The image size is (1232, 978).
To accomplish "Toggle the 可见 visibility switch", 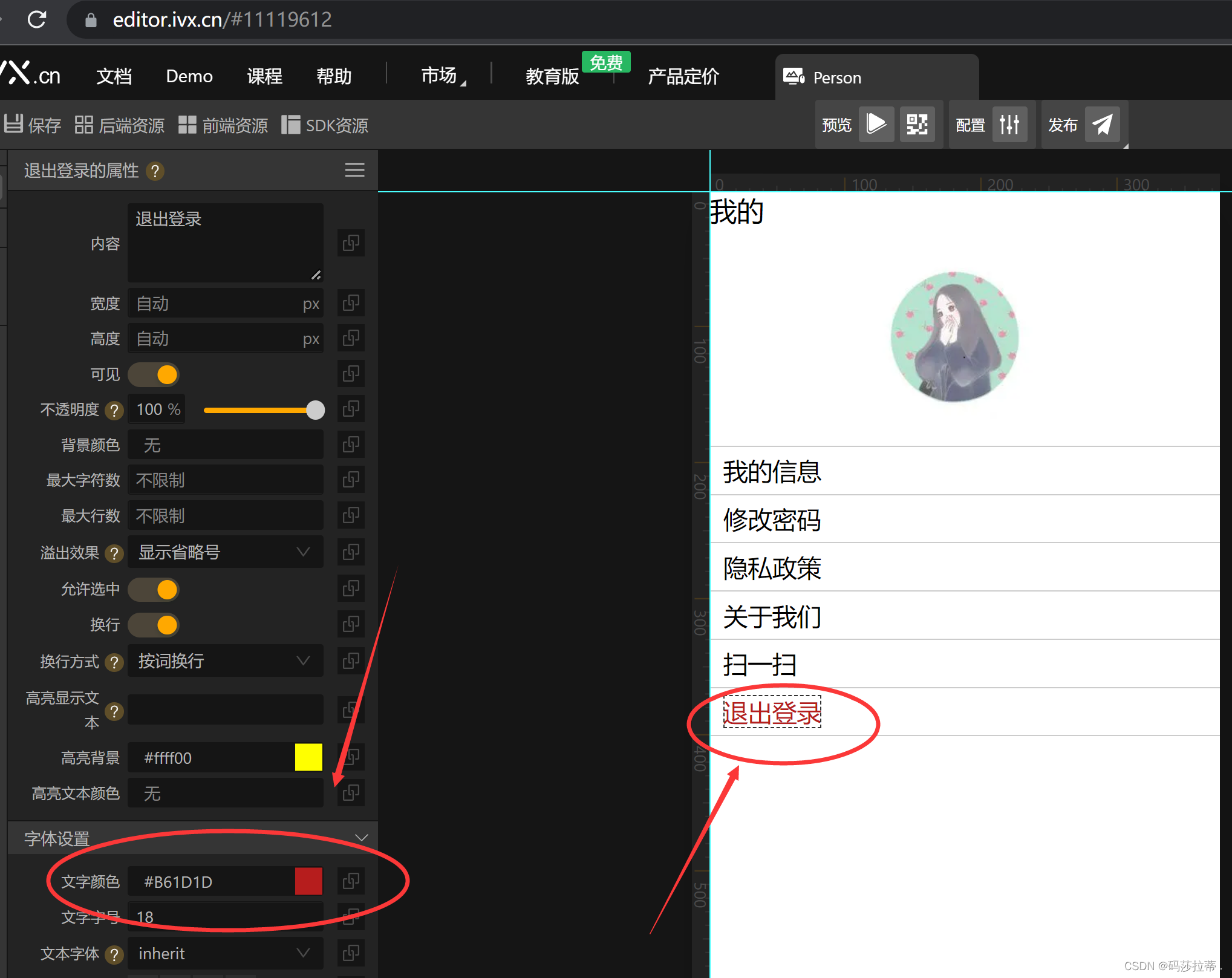I will 154,374.
